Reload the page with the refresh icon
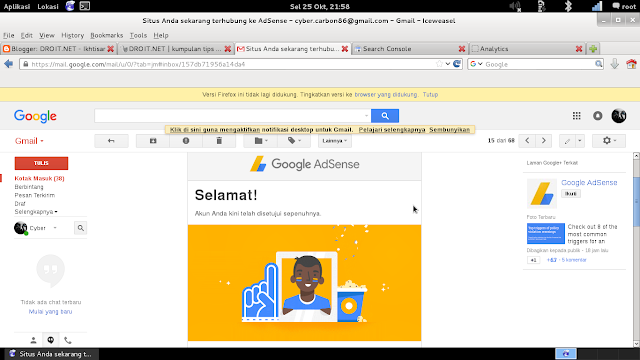 tap(457, 64)
